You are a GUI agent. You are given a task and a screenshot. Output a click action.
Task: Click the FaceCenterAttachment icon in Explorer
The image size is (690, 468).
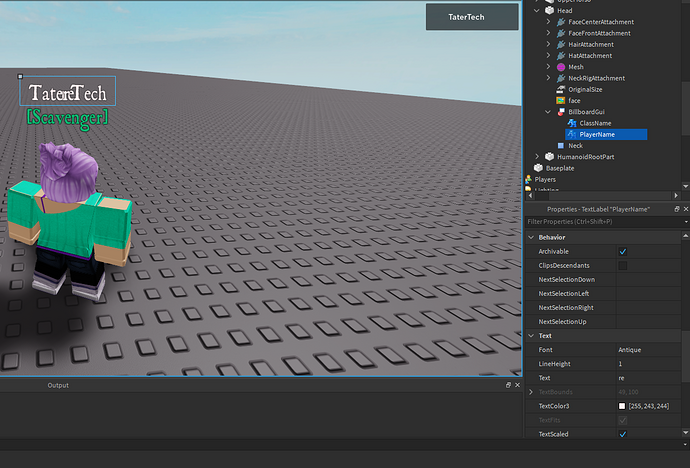tap(561, 21)
